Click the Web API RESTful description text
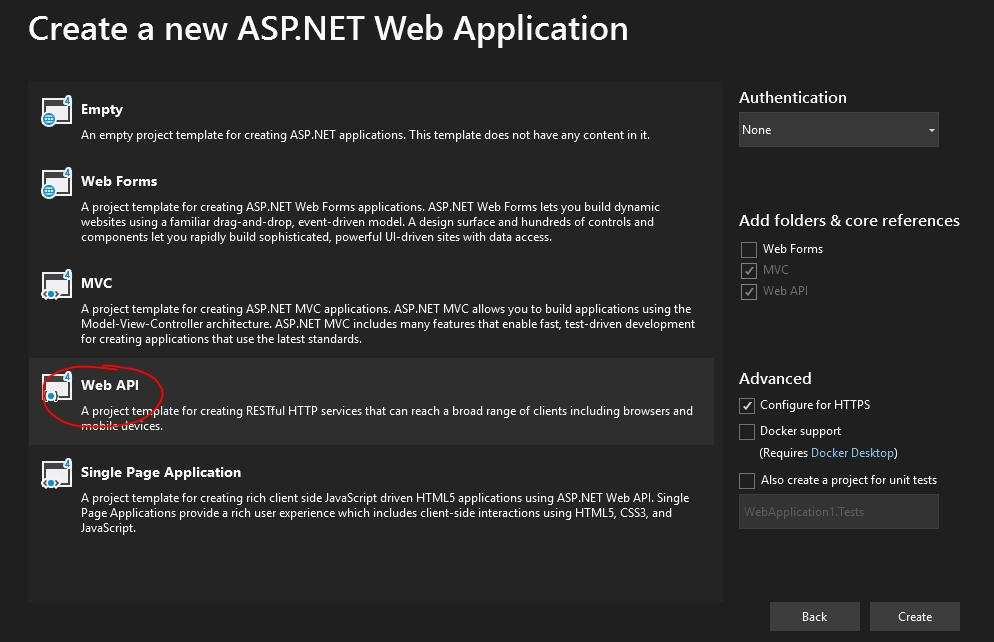 387,418
